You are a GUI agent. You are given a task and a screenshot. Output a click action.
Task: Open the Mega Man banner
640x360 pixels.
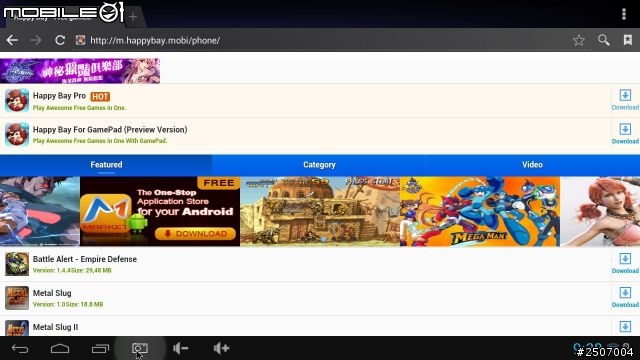pos(480,211)
